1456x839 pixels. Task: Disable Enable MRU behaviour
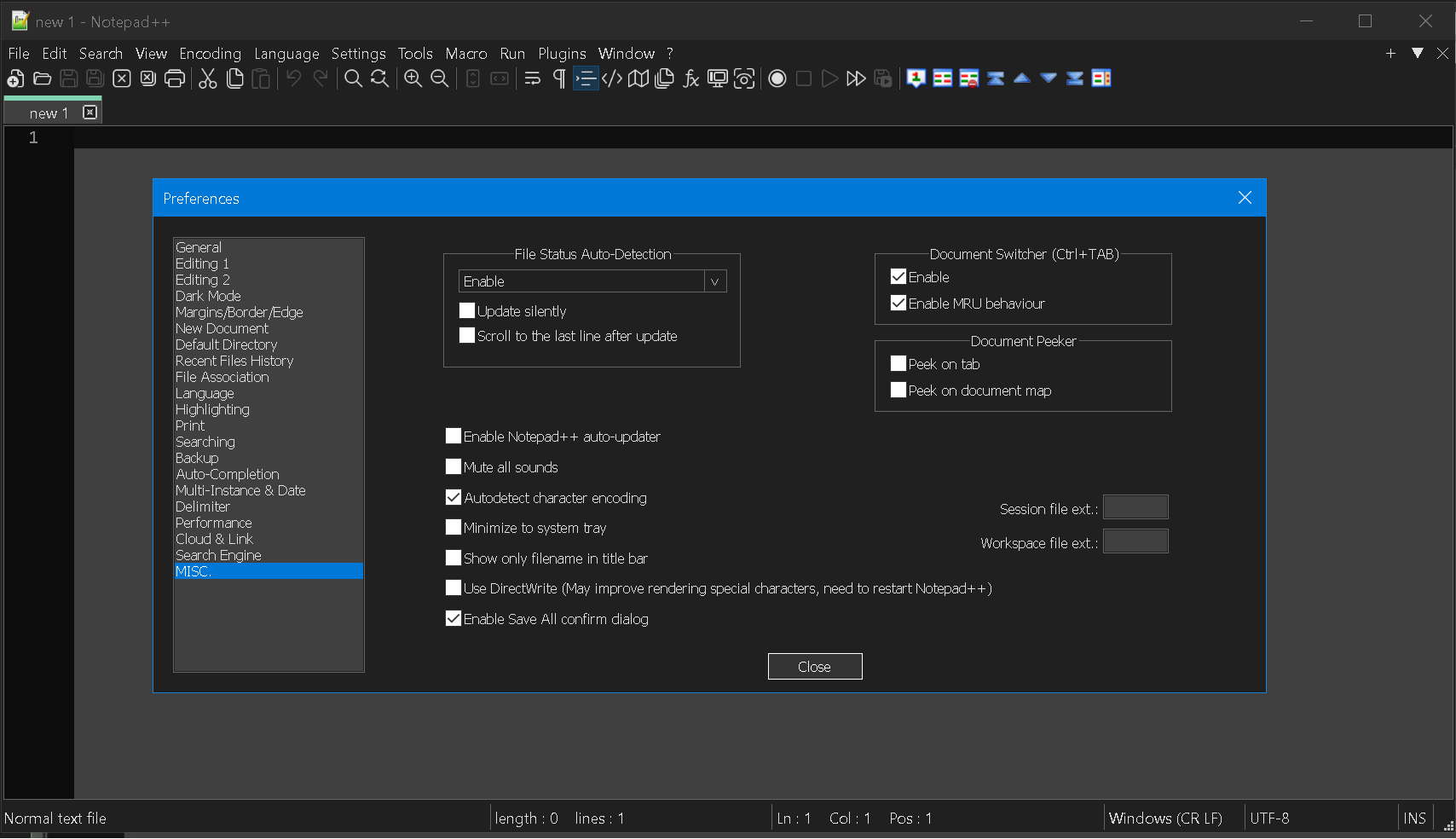pos(898,303)
